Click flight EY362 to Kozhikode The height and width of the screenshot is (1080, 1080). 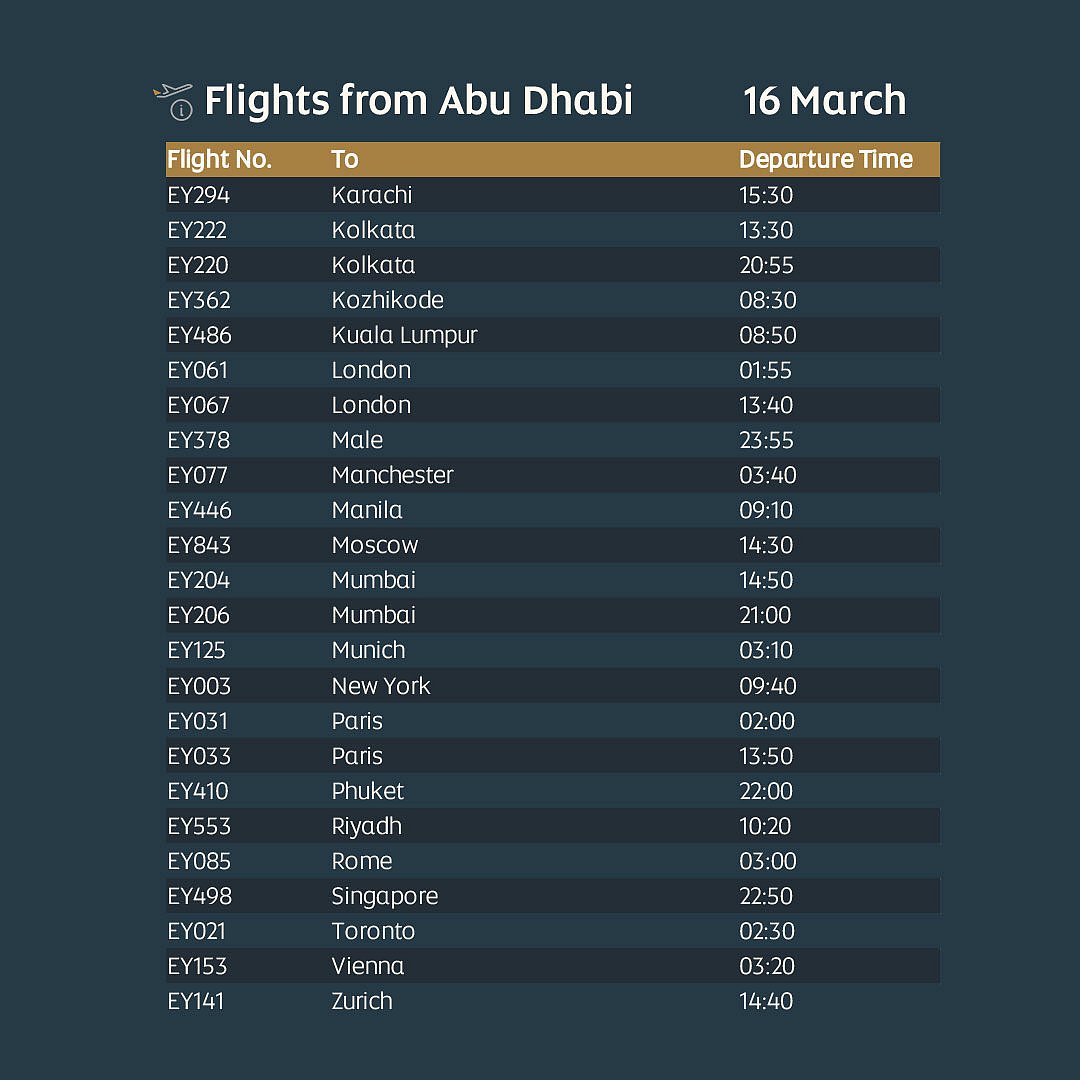(x=199, y=300)
